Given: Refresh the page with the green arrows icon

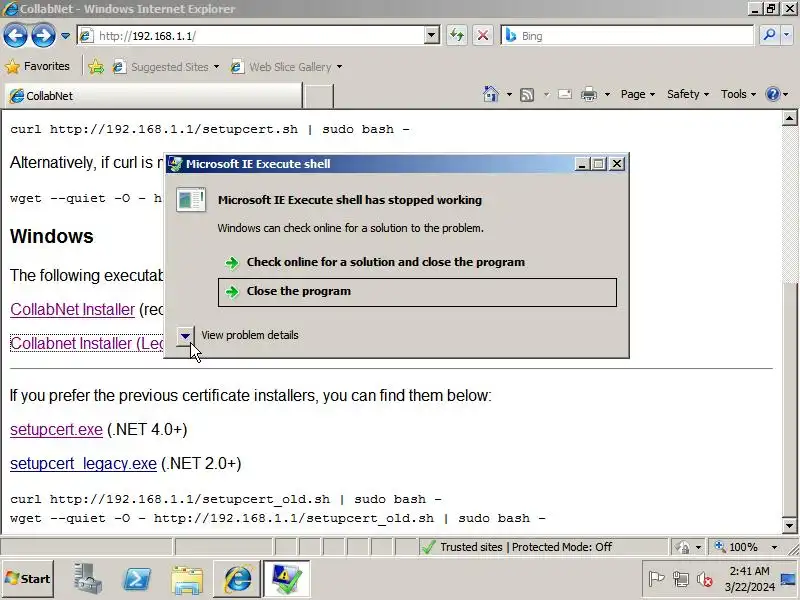Looking at the screenshot, I should (457, 36).
